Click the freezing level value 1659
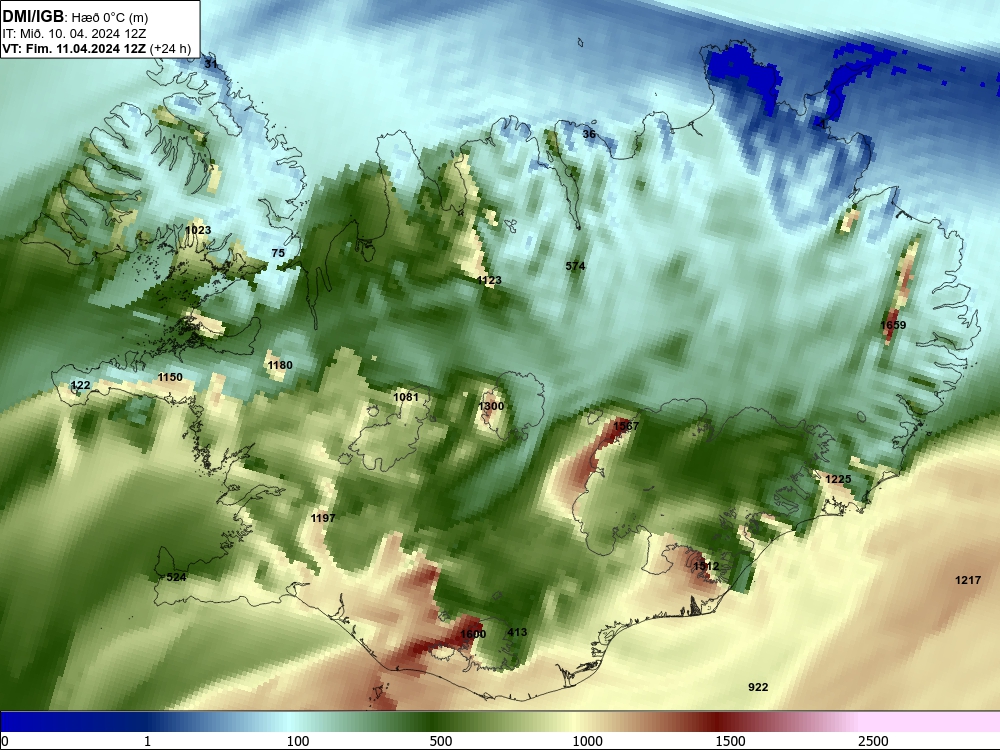Viewport: 1000px width, 750px height. point(893,325)
